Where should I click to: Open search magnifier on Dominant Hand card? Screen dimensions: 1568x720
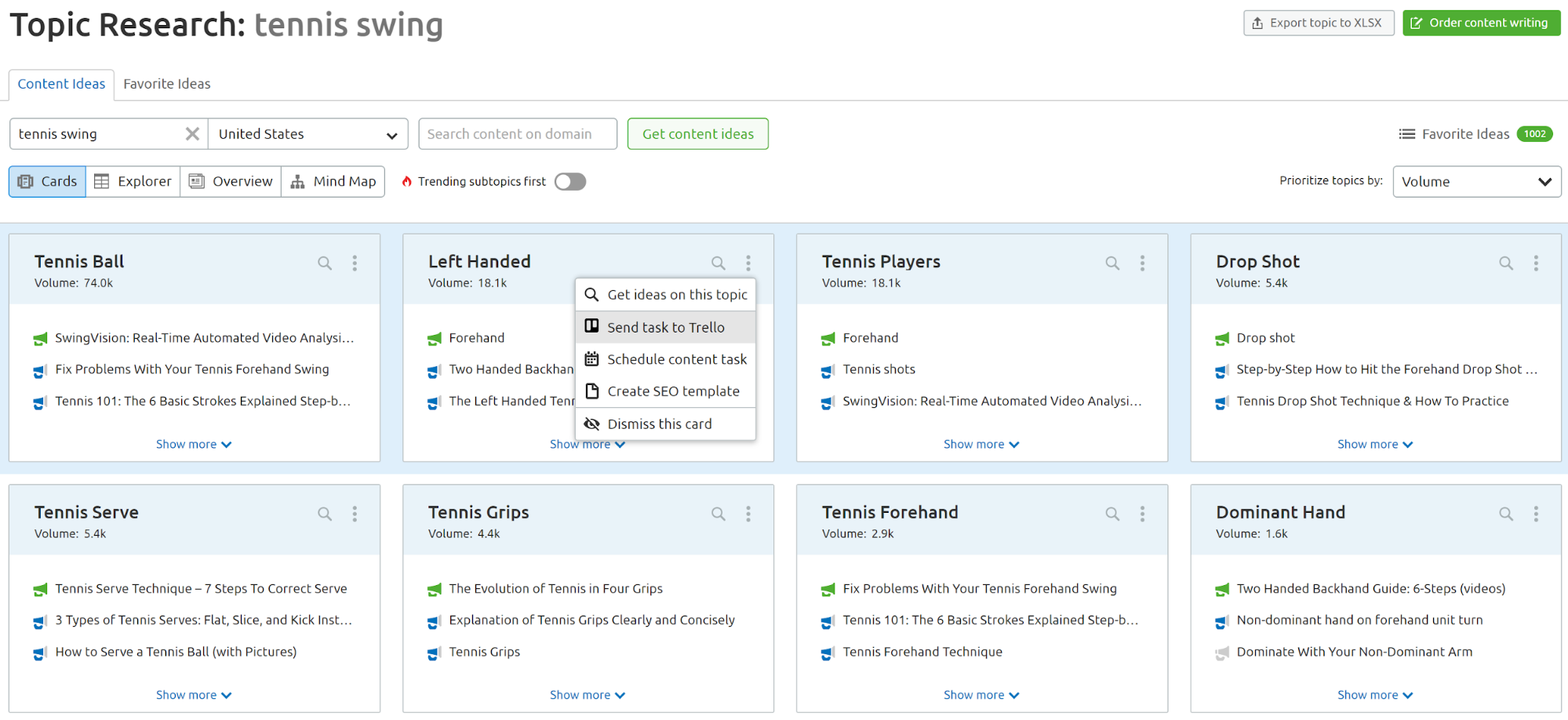[1505, 514]
